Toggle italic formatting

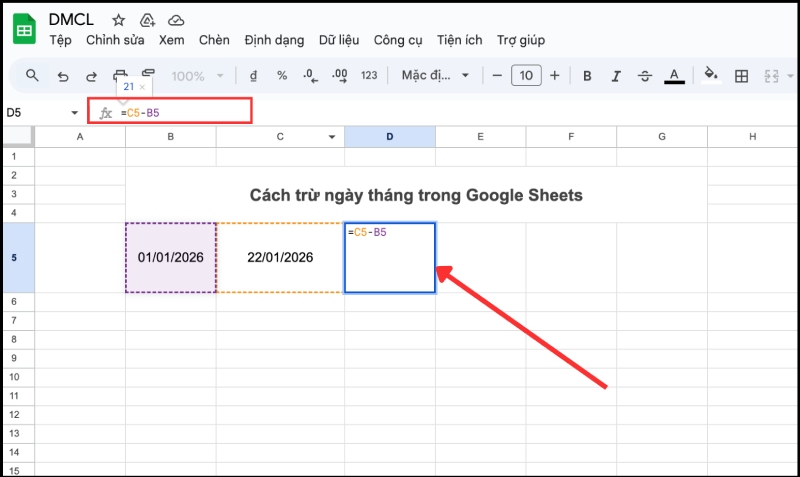click(616, 76)
